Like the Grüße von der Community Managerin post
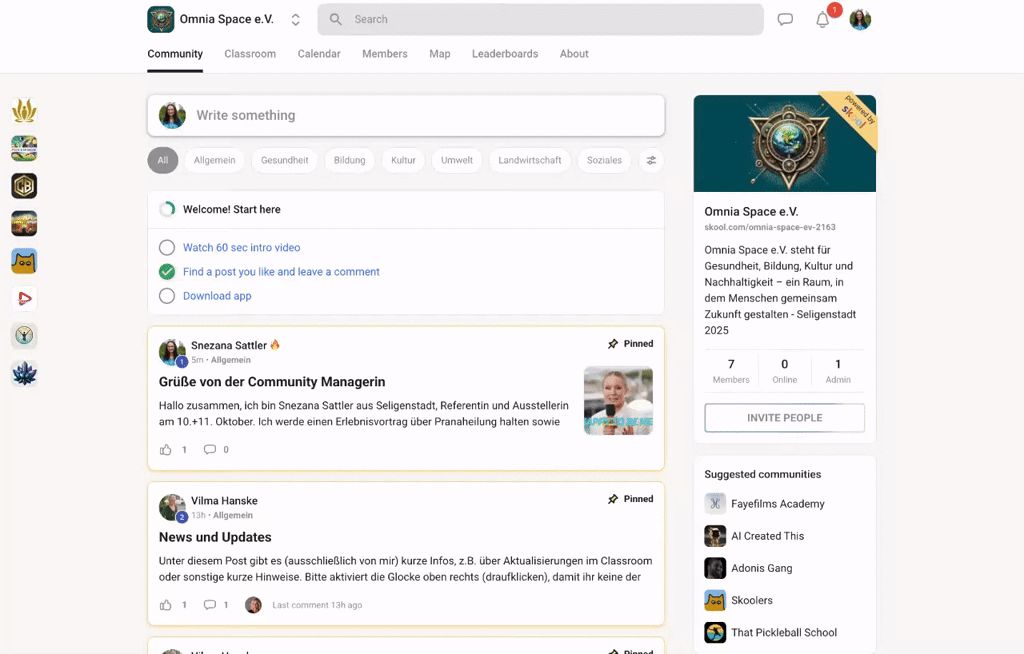The image size is (1024, 654). 166,450
